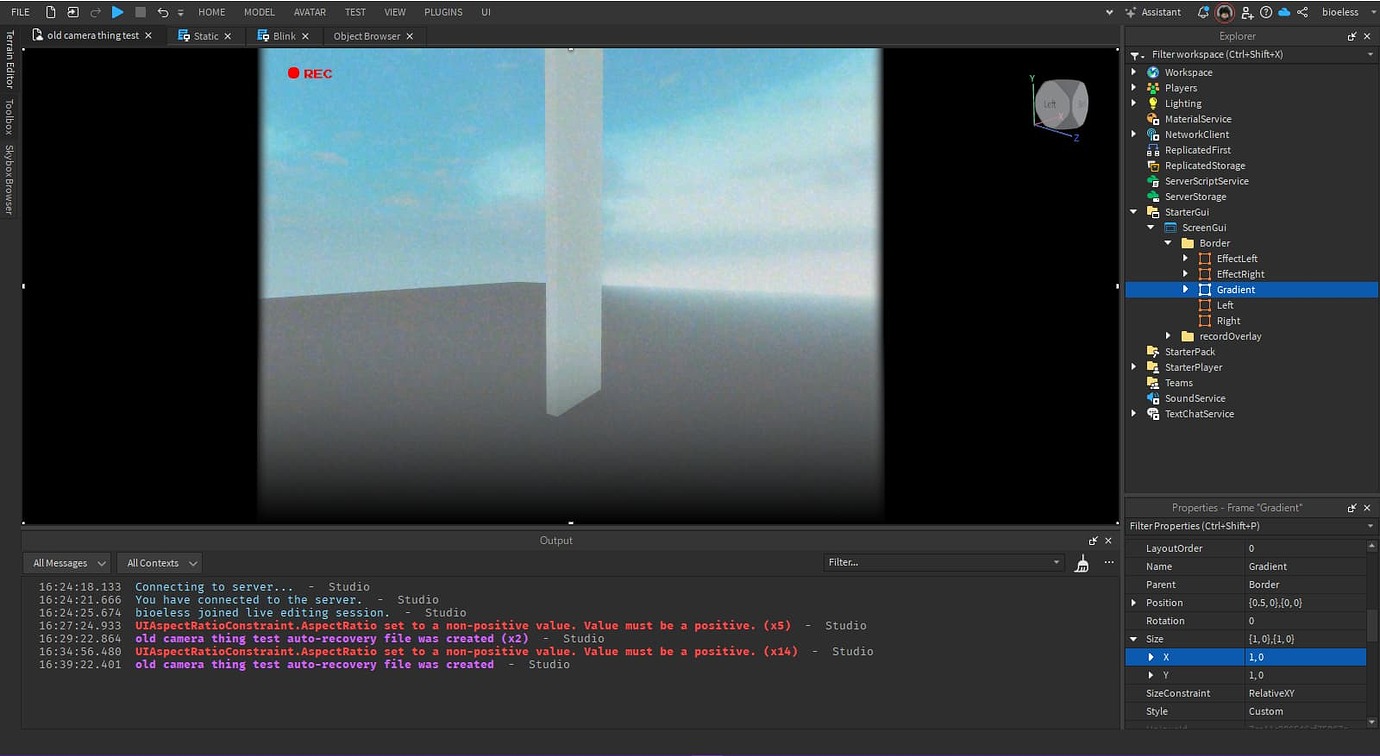Viewport: 1380px width, 756px height.
Task: Clear output with the broom icon
Action: coord(1081,563)
